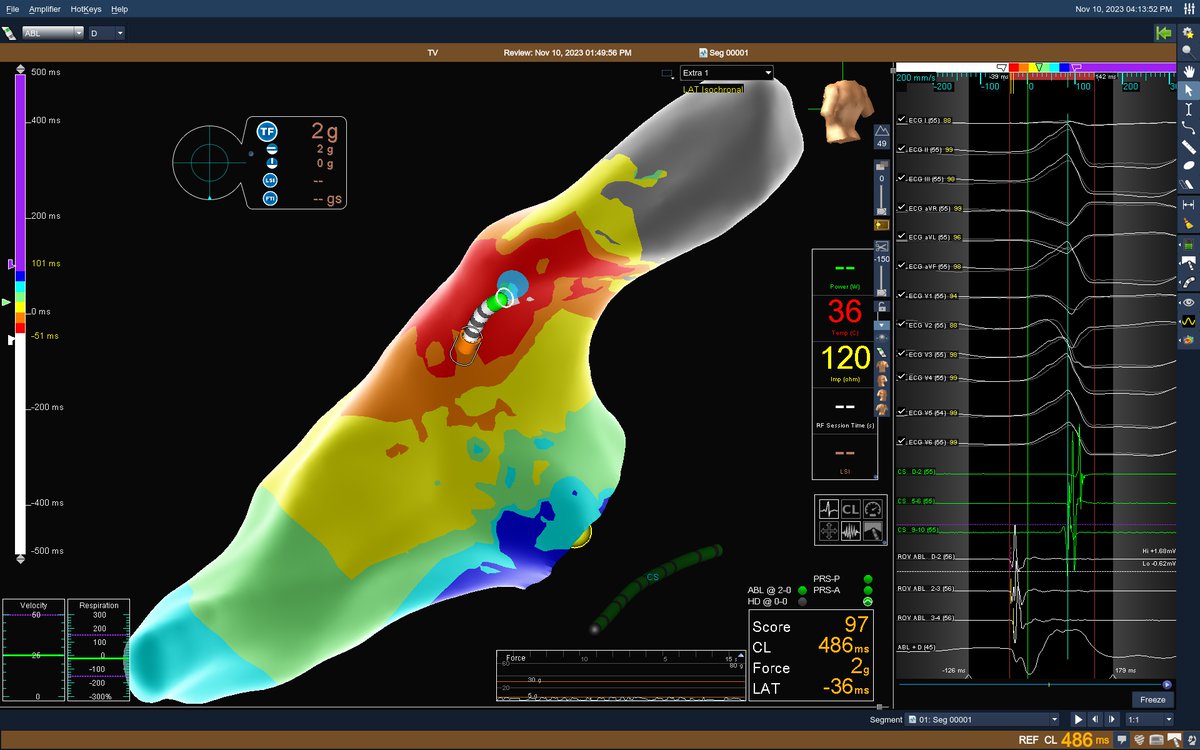Click the review timeline end knob
This screenshot has width=1200, height=750.
tap(1167, 685)
